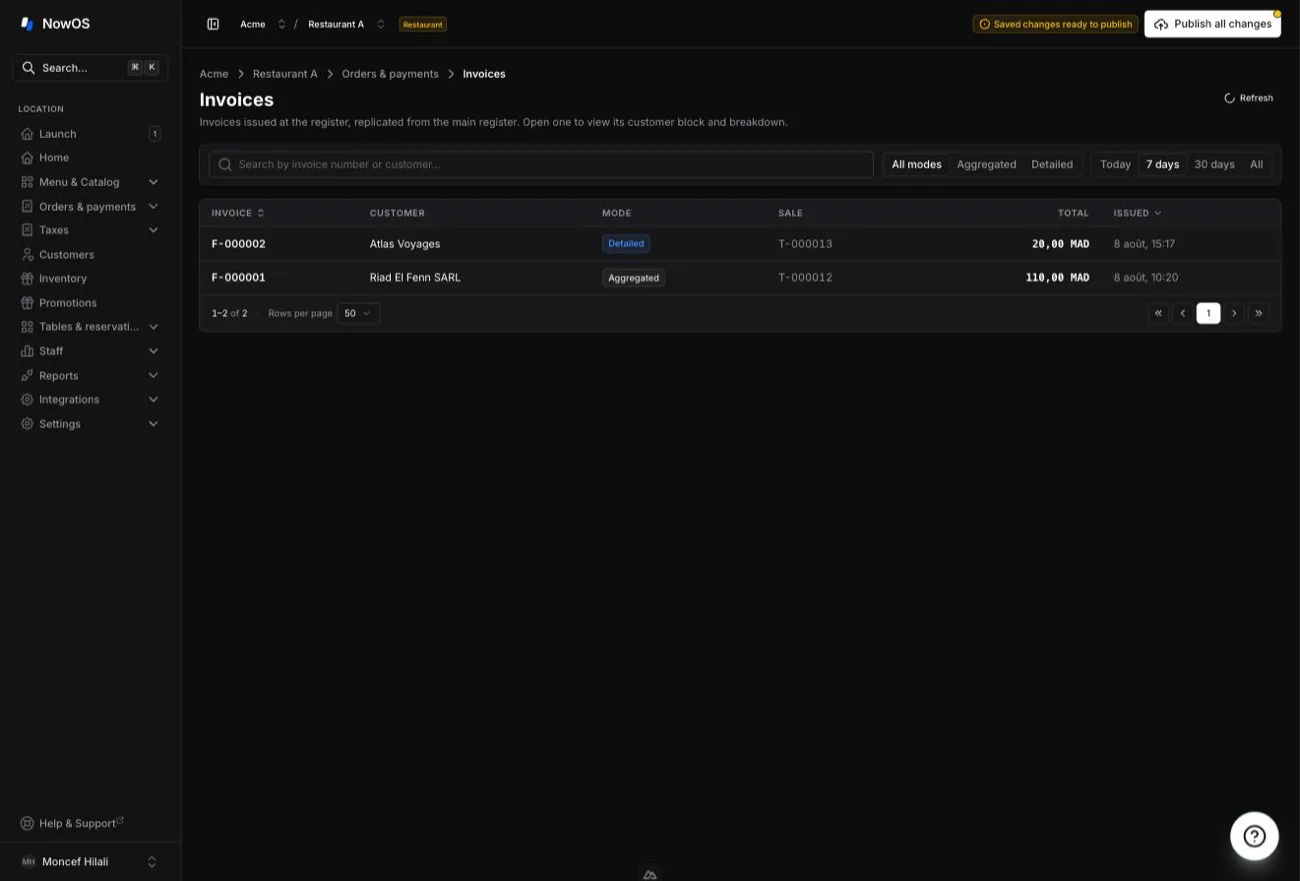Open rows per page dropdown showing 50

[358, 313]
